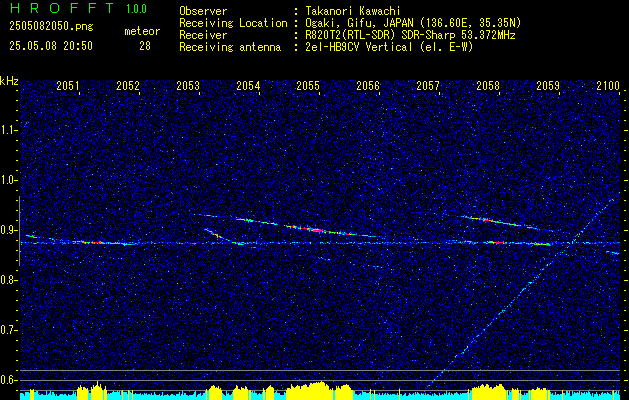This screenshot has height=400, width=629.
Task: Click the meteor count value 28
Action: click(145, 46)
